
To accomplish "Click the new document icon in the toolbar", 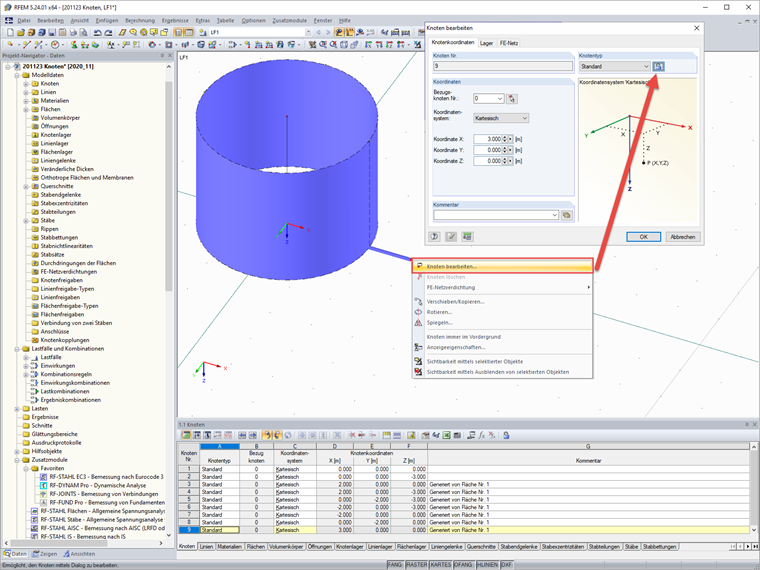I will coord(10,32).
